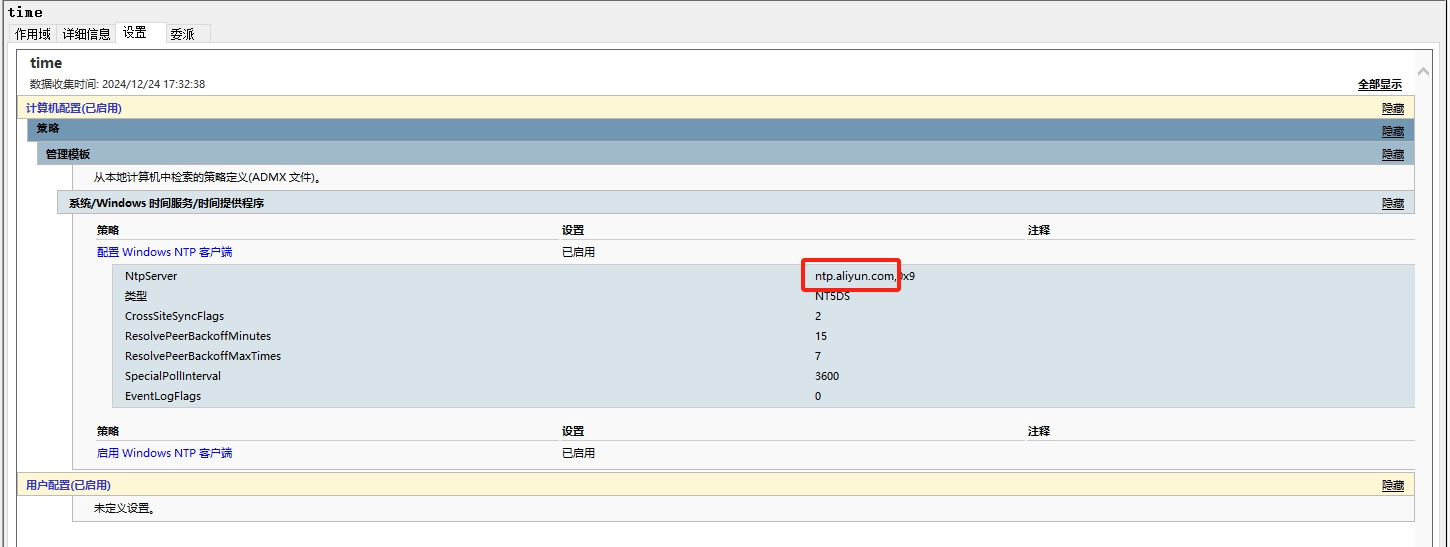Open the 启用 Windows NTP 客户端 policy link
The image size is (1450, 547).
point(165,453)
